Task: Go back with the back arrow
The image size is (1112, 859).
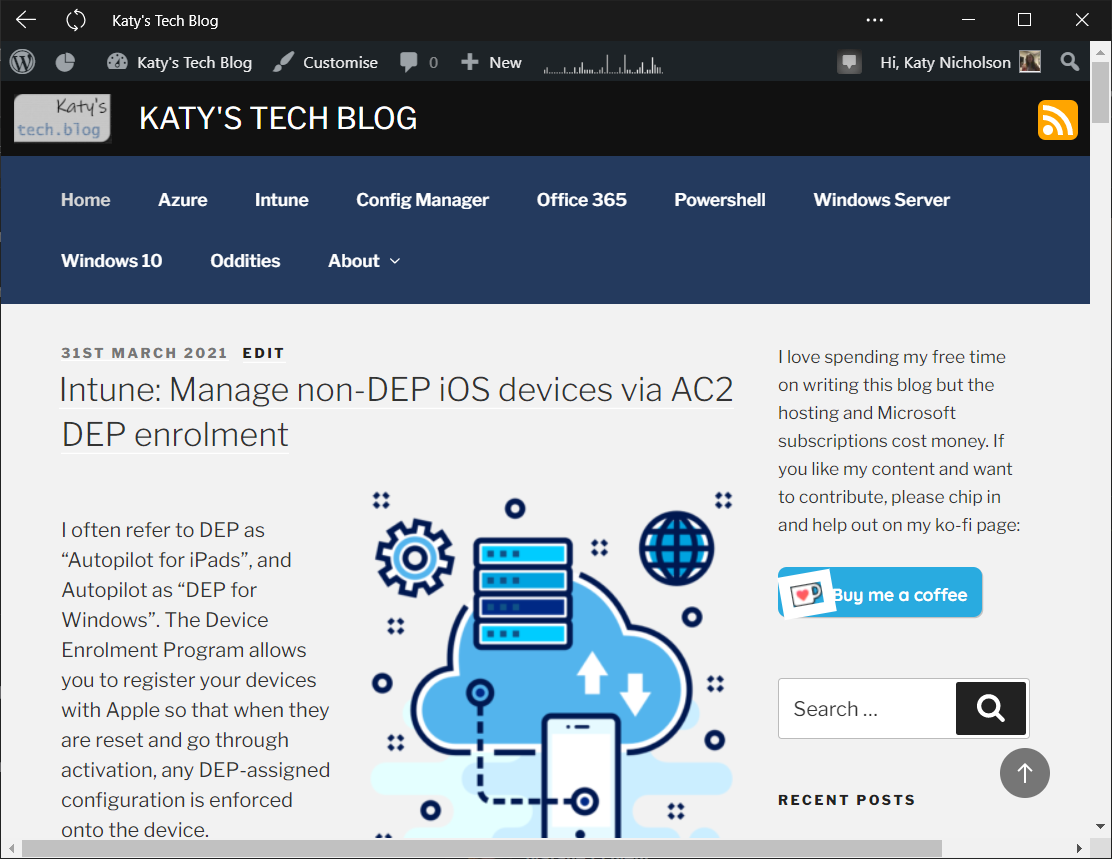Action: coord(26,20)
